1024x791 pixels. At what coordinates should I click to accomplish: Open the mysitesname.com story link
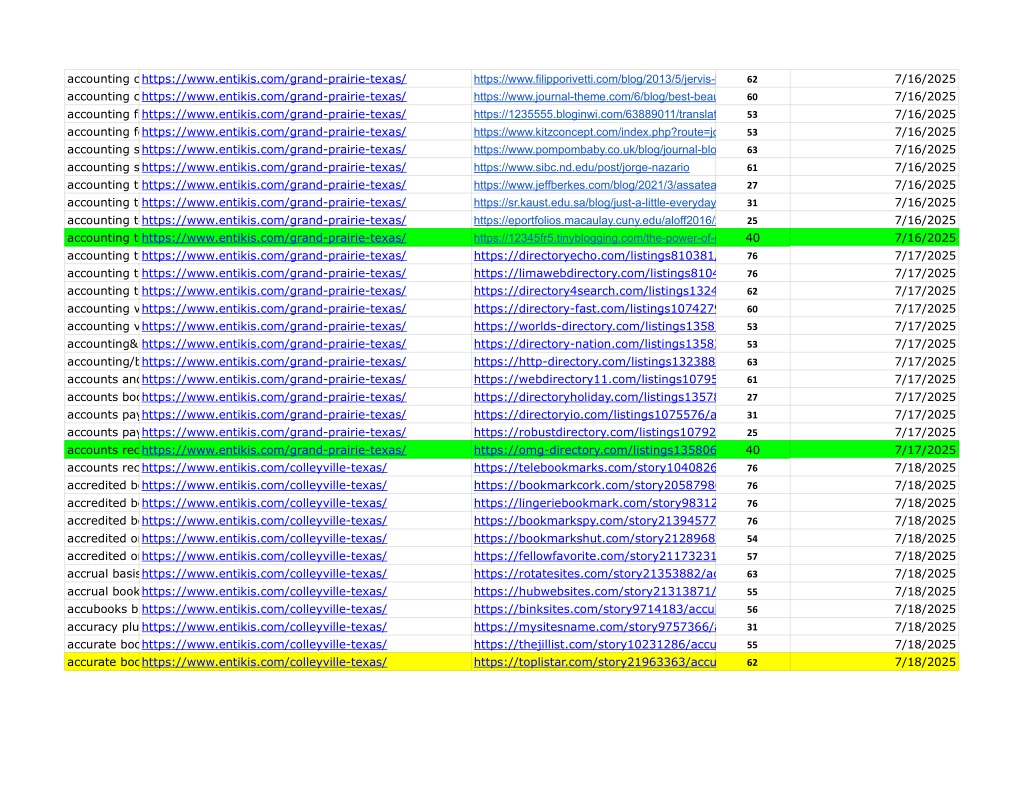pyautogui.click(x=594, y=626)
